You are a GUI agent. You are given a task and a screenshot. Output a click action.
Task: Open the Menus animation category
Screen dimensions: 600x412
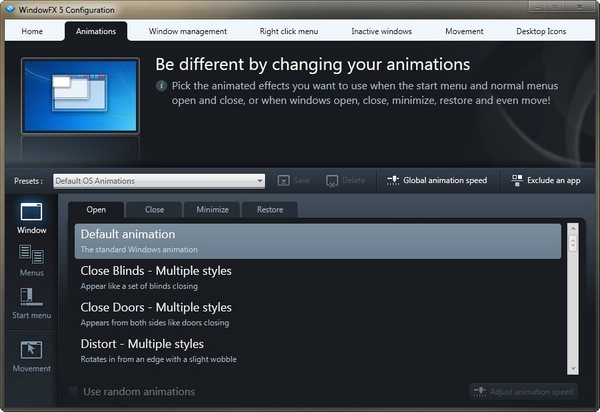31,256
